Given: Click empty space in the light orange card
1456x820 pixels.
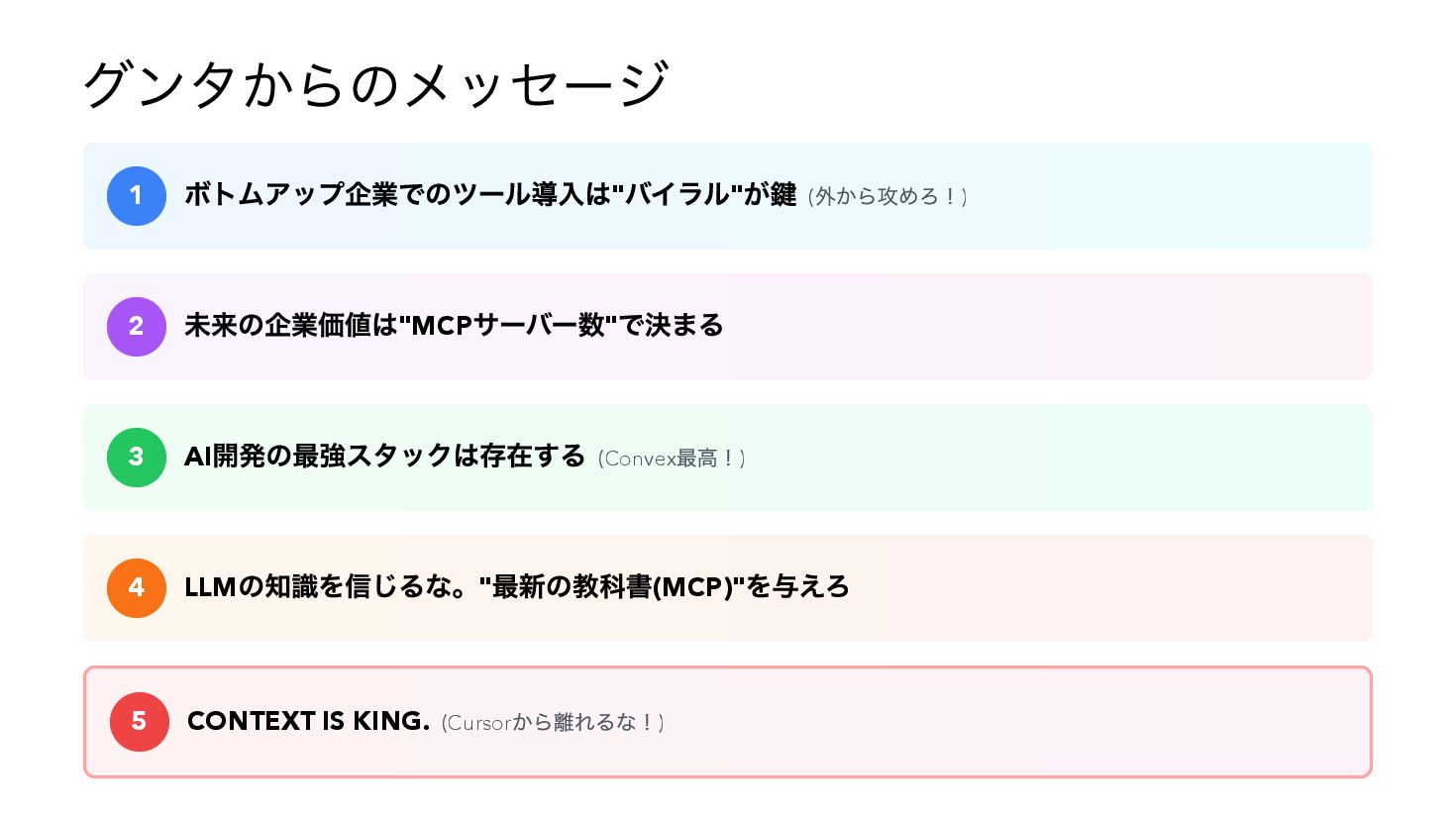Looking at the screenshot, I should pos(1109,588).
